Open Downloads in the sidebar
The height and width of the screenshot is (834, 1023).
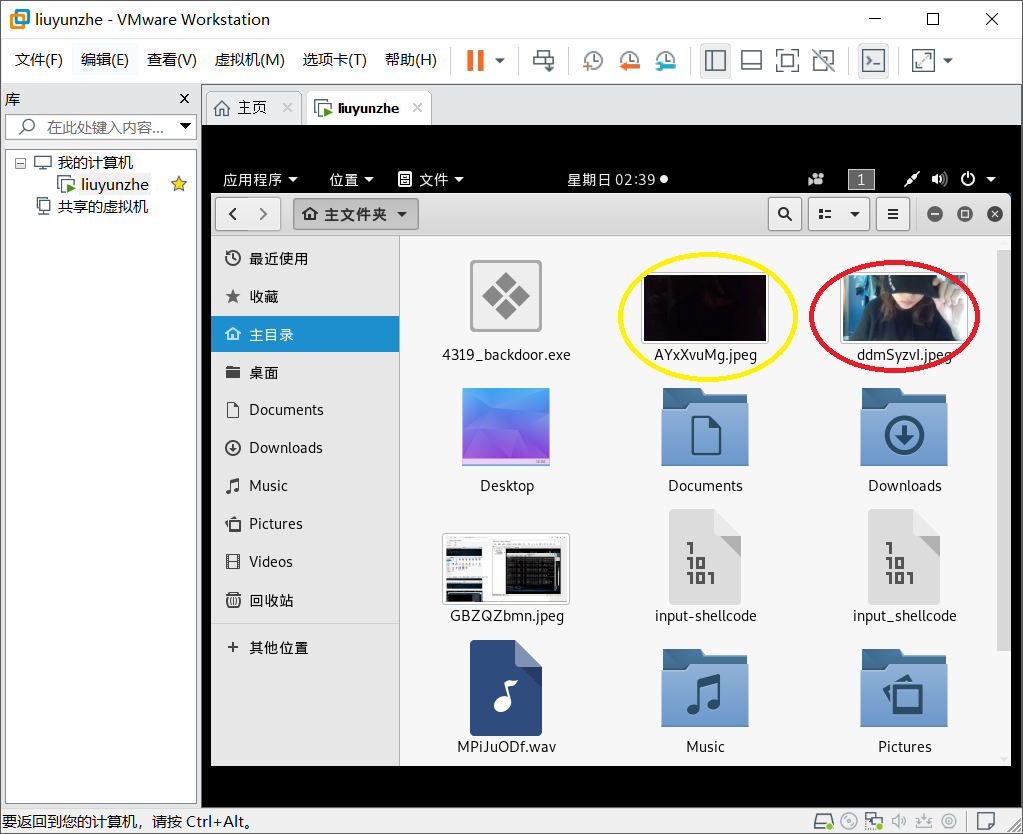point(305,448)
